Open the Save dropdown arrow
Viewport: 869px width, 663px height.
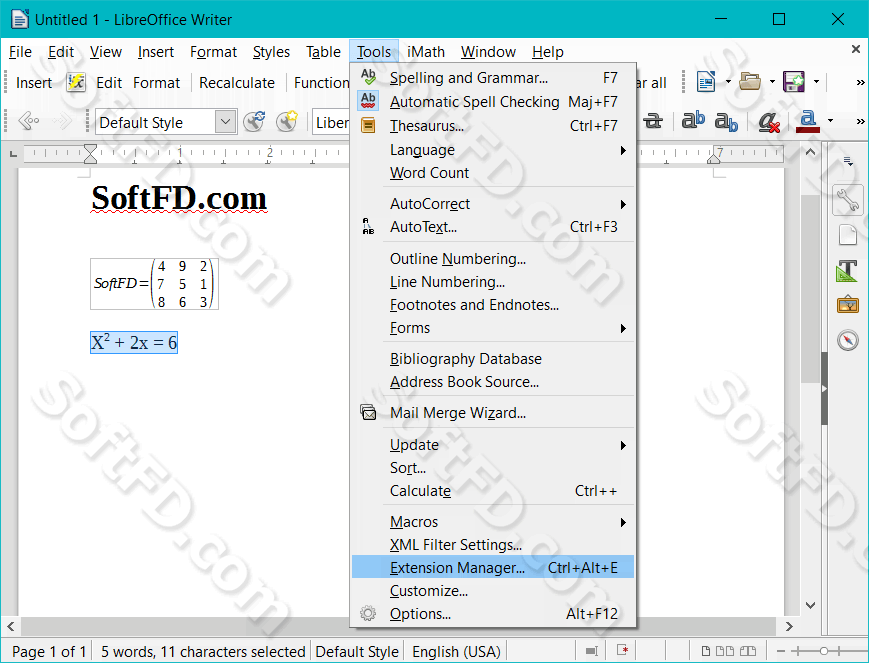click(x=816, y=82)
